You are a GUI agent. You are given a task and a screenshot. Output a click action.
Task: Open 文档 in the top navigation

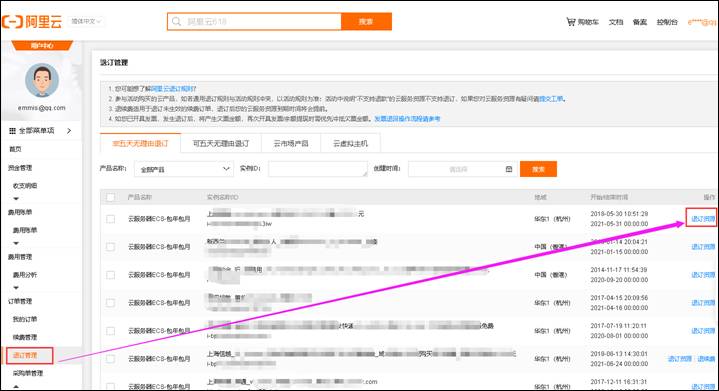[x=616, y=22]
